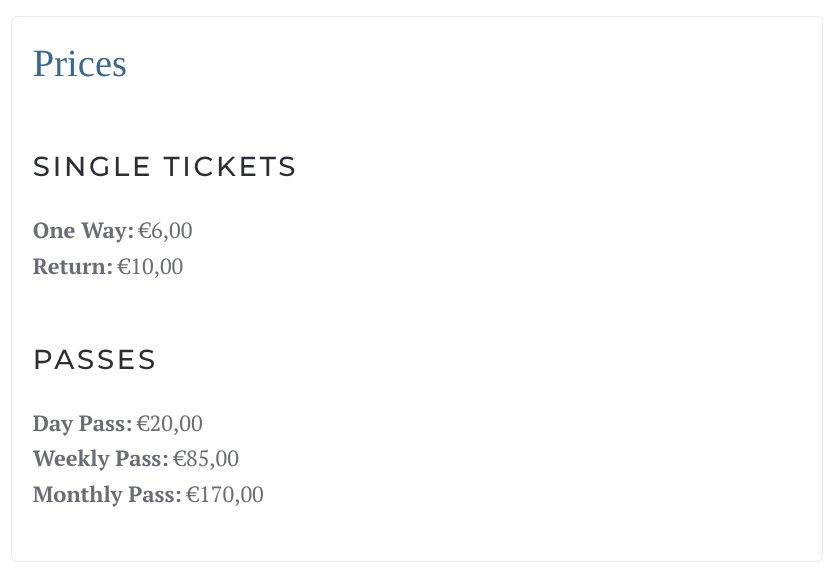Click the €85,00 weekly pass price
The height and width of the screenshot is (571, 835).
[206, 459]
